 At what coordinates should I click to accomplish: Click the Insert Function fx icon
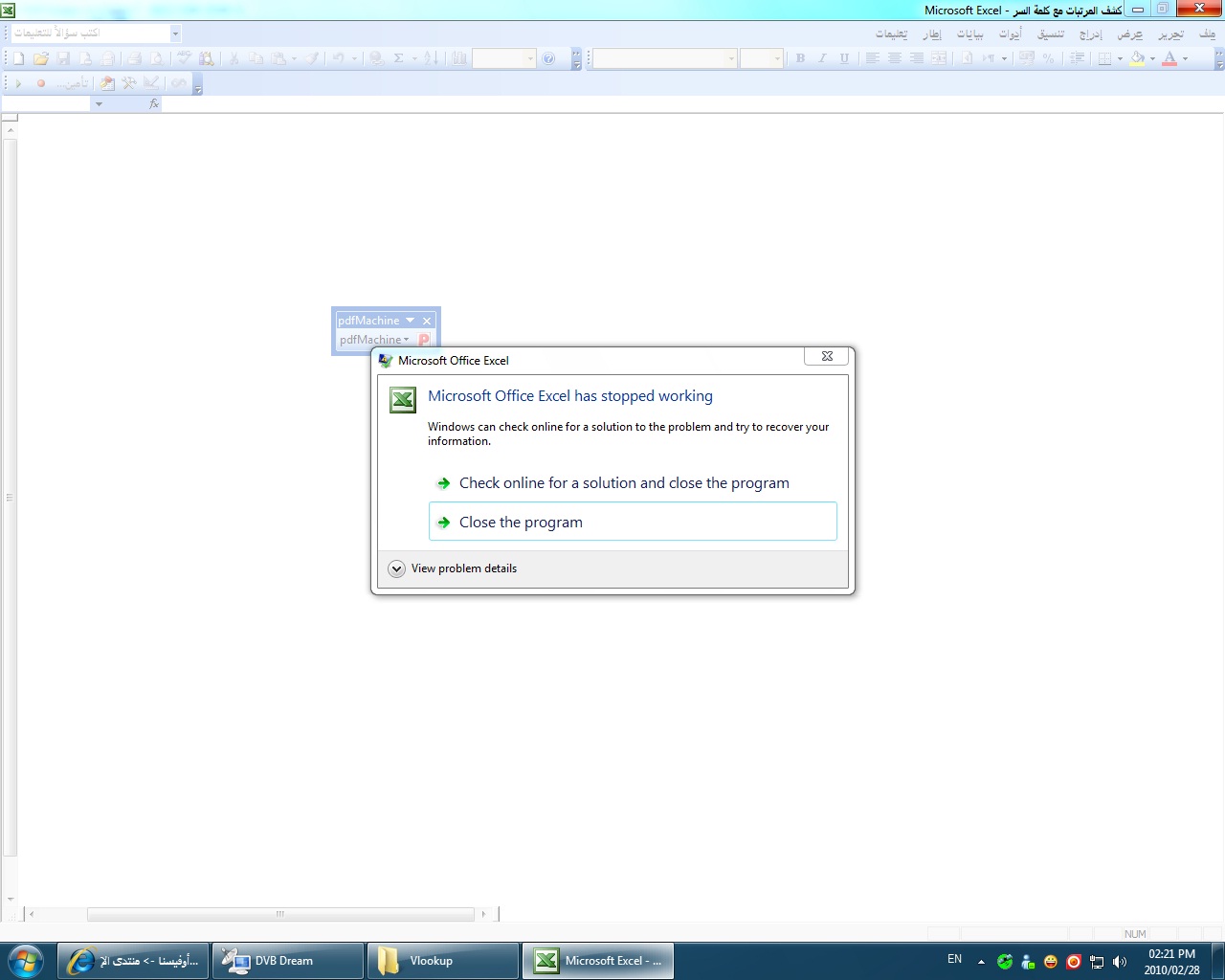[x=154, y=103]
